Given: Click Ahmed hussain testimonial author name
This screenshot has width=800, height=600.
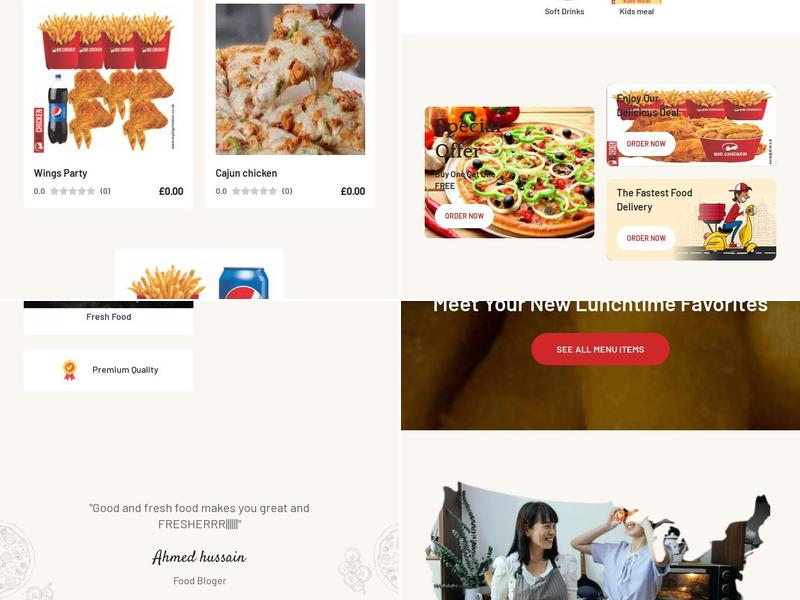Looking at the screenshot, I should click(199, 557).
